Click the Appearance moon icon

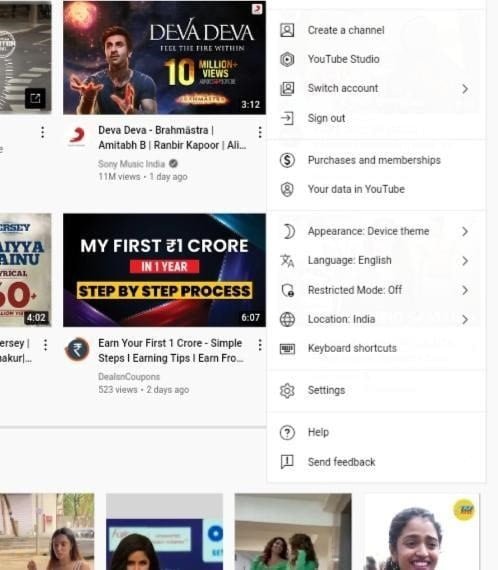(288, 231)
